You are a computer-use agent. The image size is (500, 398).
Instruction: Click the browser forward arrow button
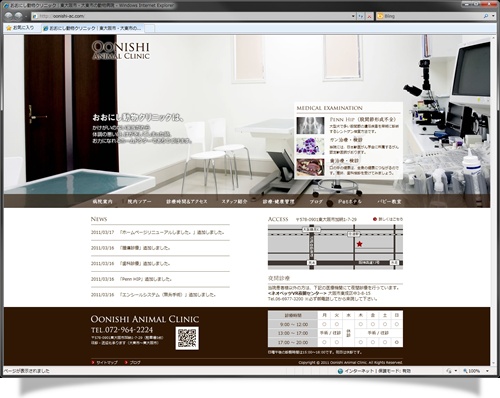(18, 16)
